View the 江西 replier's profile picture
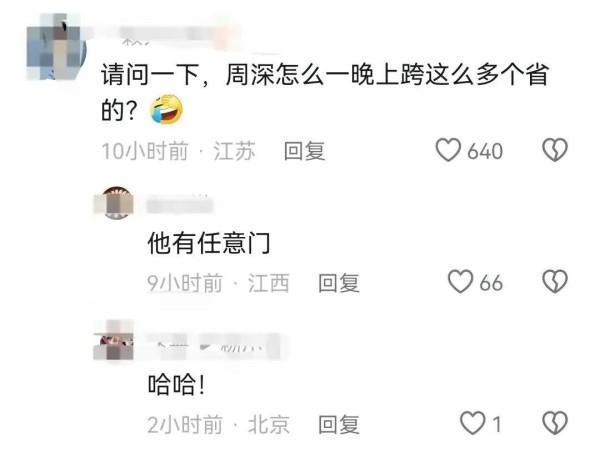 [114, 203]
